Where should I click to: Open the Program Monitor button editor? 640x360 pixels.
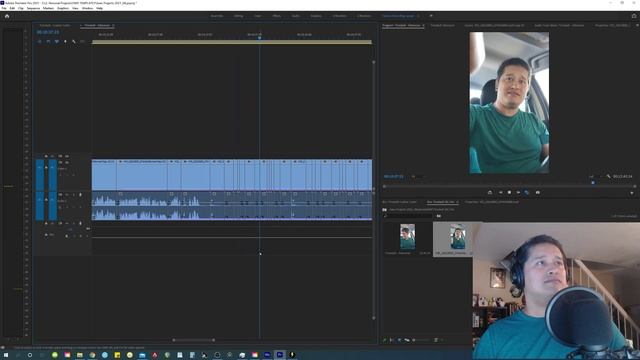click(632, 193)
